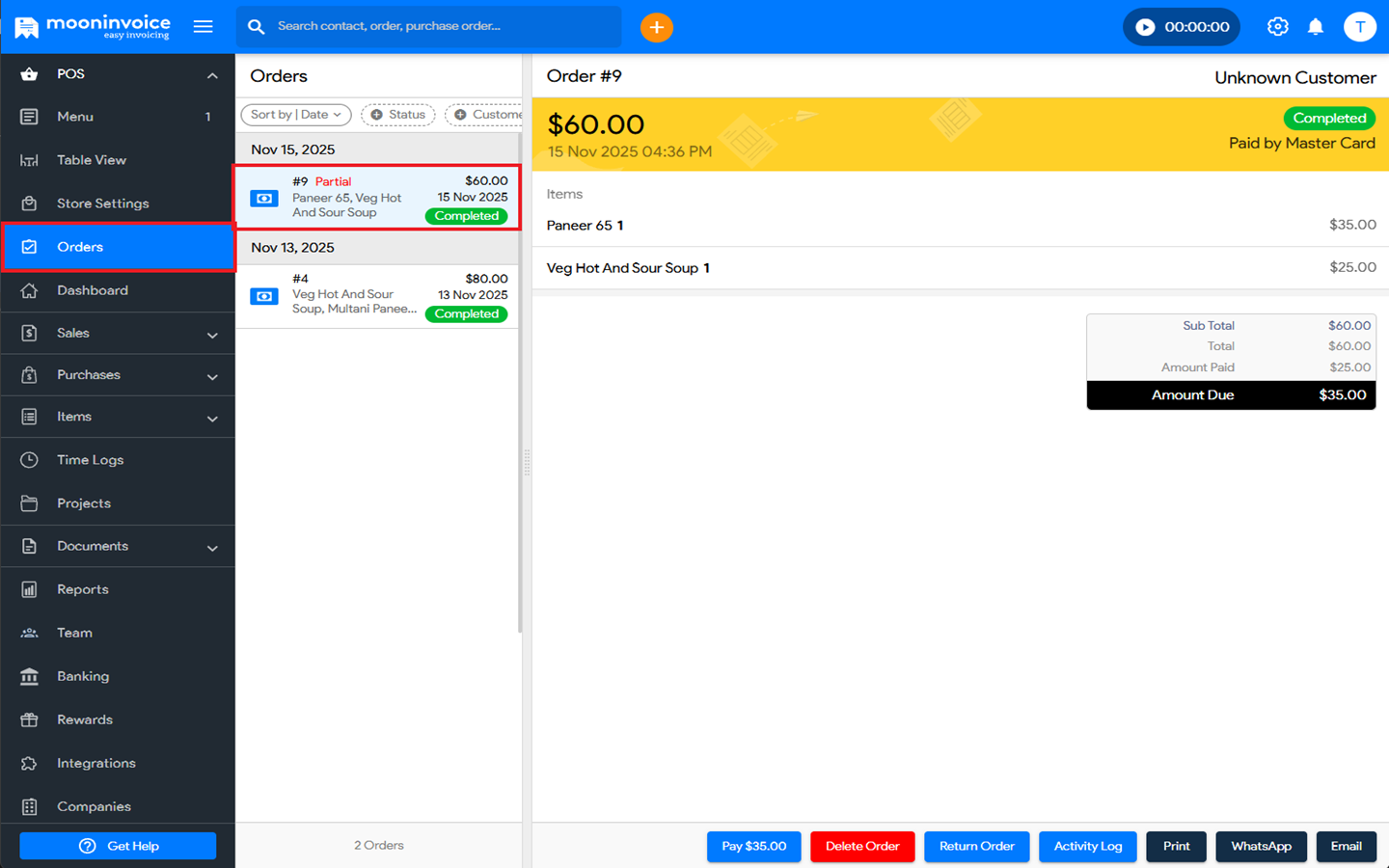Open the settings gear icon
Screen dimensions: 1389x868
click(1278, 26)
